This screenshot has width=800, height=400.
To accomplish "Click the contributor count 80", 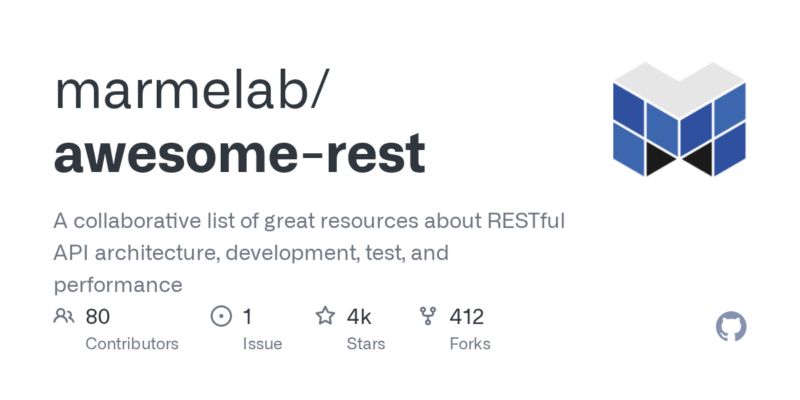I will click(x=98, y=317).
